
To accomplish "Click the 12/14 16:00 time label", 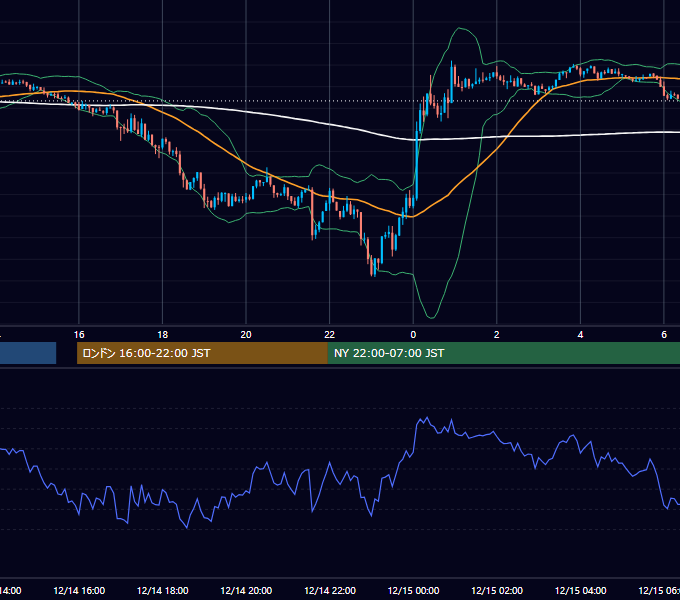I will 79,590.
